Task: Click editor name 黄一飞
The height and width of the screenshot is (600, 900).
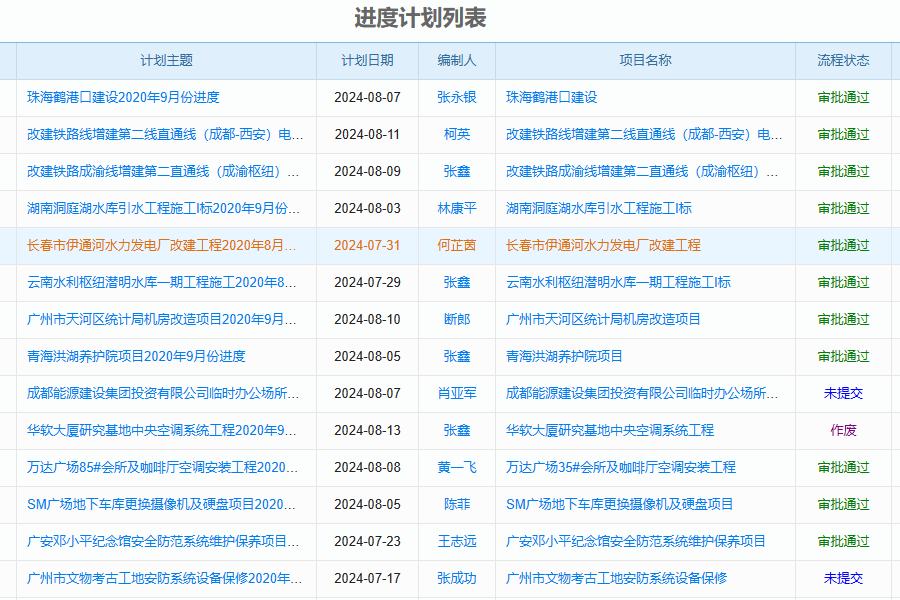Action: tap(457, 467)
